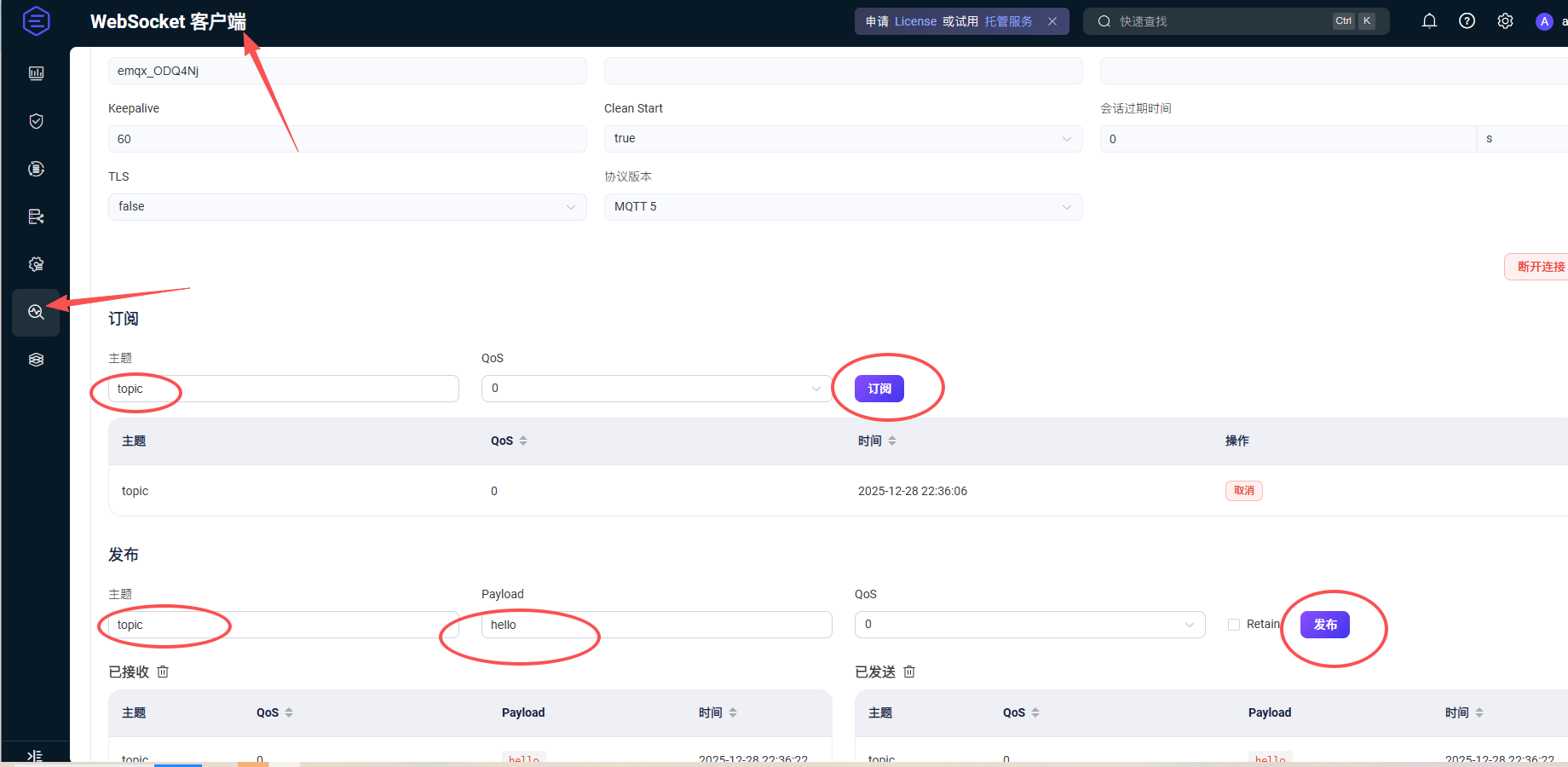Screen dimensions: 1568x767
Task: Clear received messages with the trash icon
Action: pos(163,672)
